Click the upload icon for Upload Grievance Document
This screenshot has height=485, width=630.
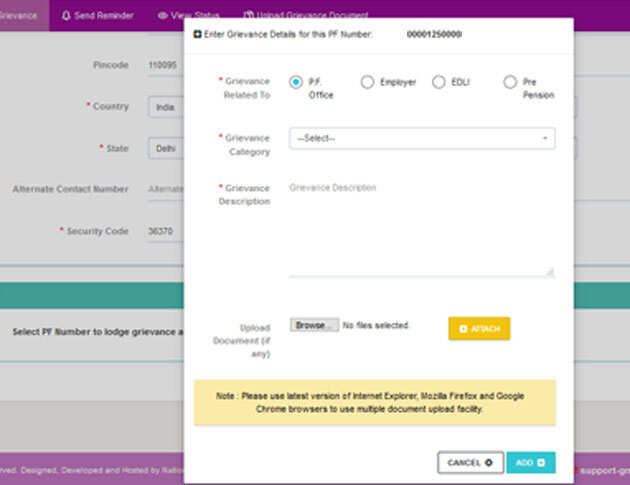point(248,16)
